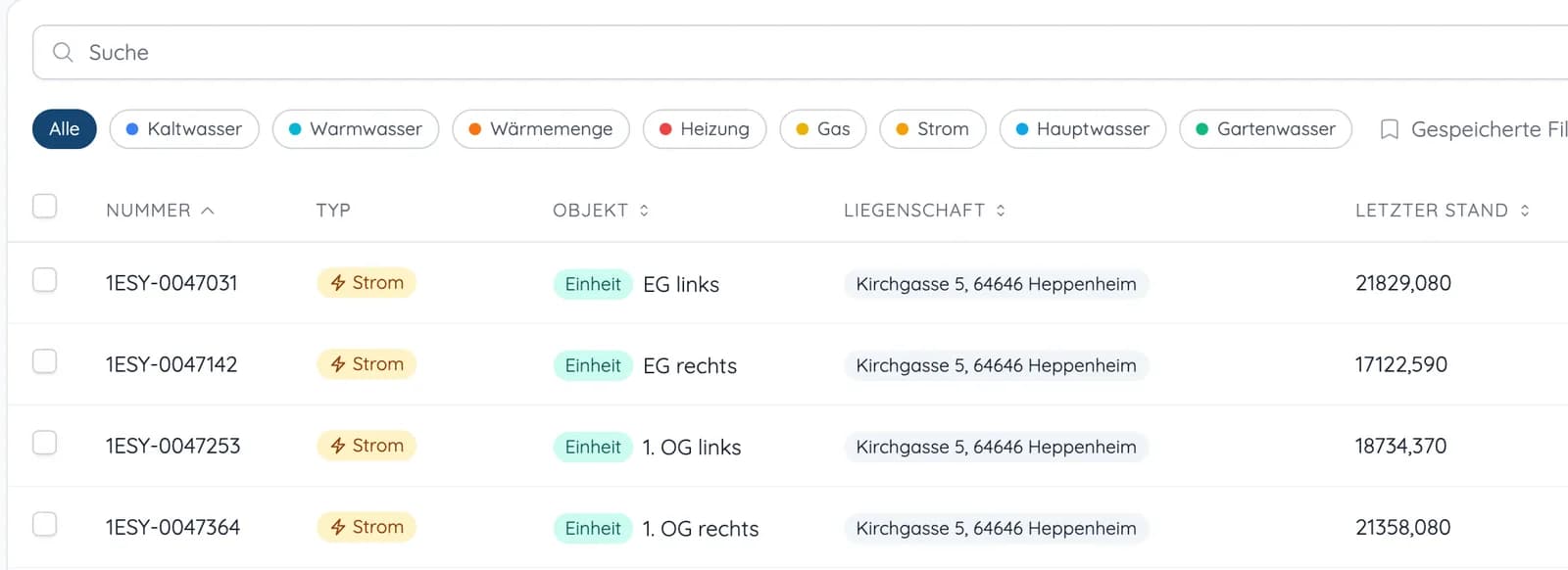
Task: Click the red dot on Heizung filter
Action: pos(665,129)
